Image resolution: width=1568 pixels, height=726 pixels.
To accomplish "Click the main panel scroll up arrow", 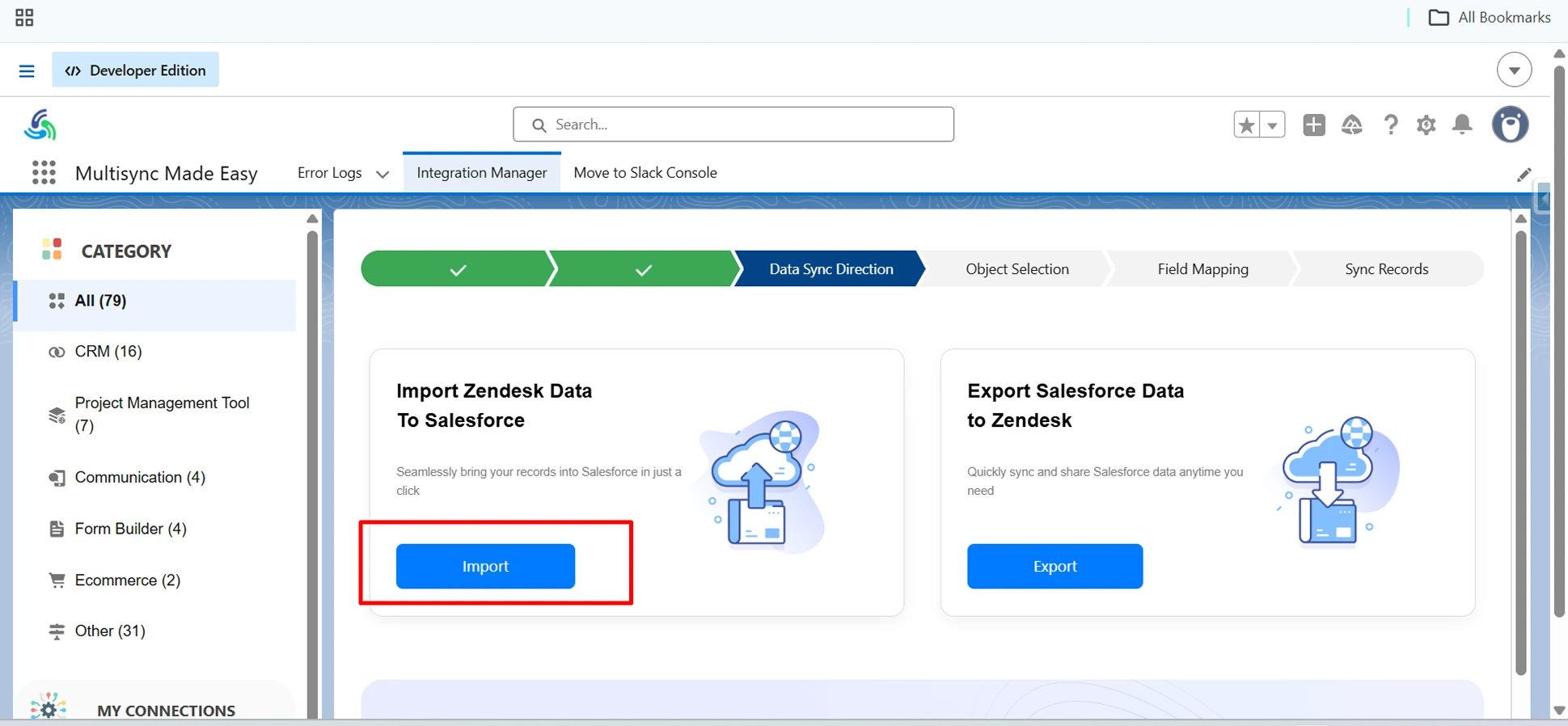I will pyautogui.click(x=1520, y=219).
